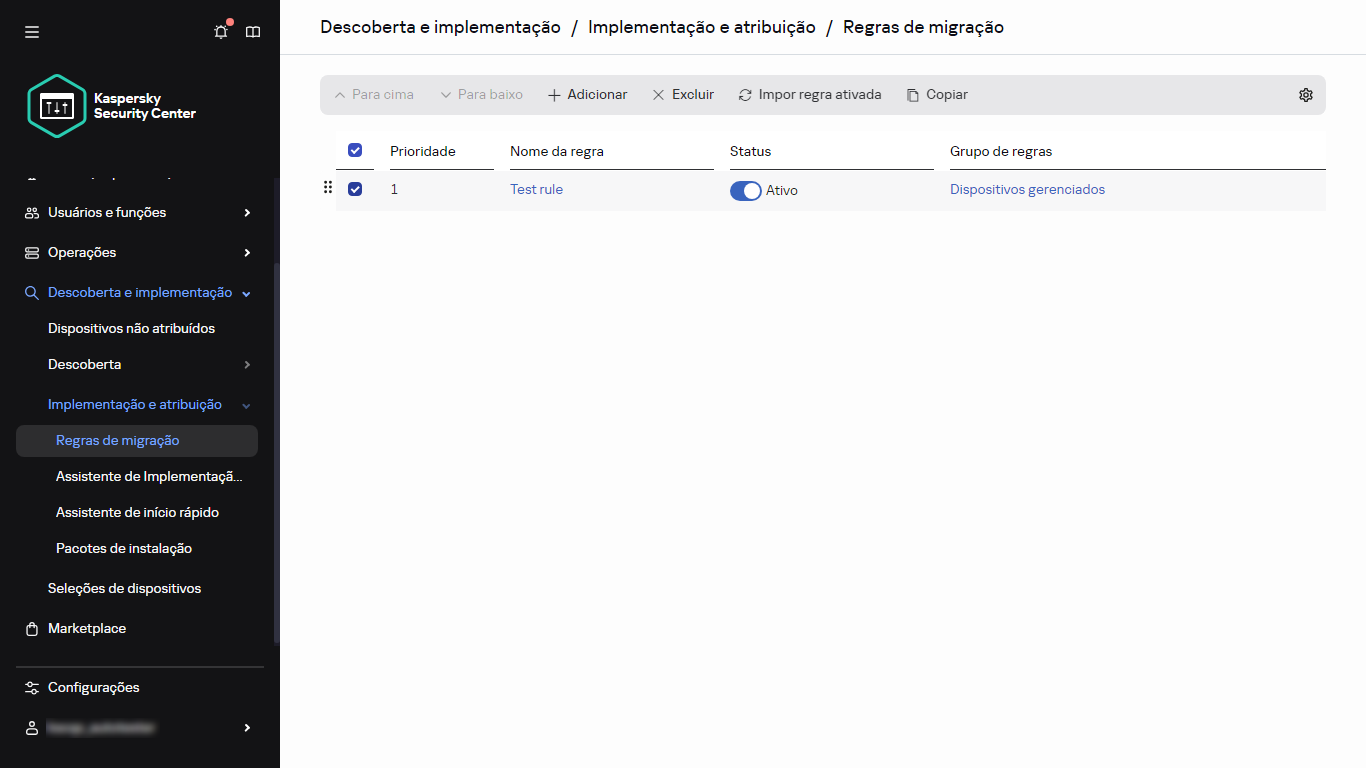1366x768 pixels.
Task: Grab the row drag handle dots
Action: tap(328, 187)
